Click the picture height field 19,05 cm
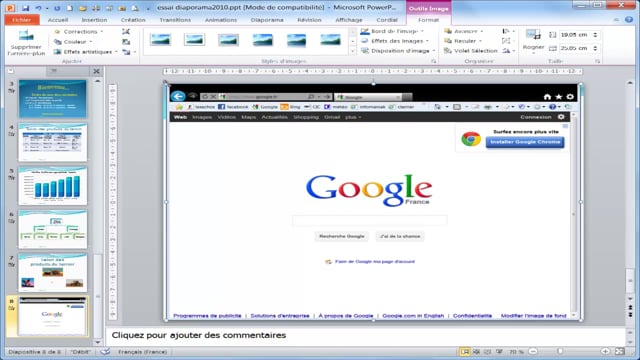This screenshot has height=360, width=640. coord(574,35)
